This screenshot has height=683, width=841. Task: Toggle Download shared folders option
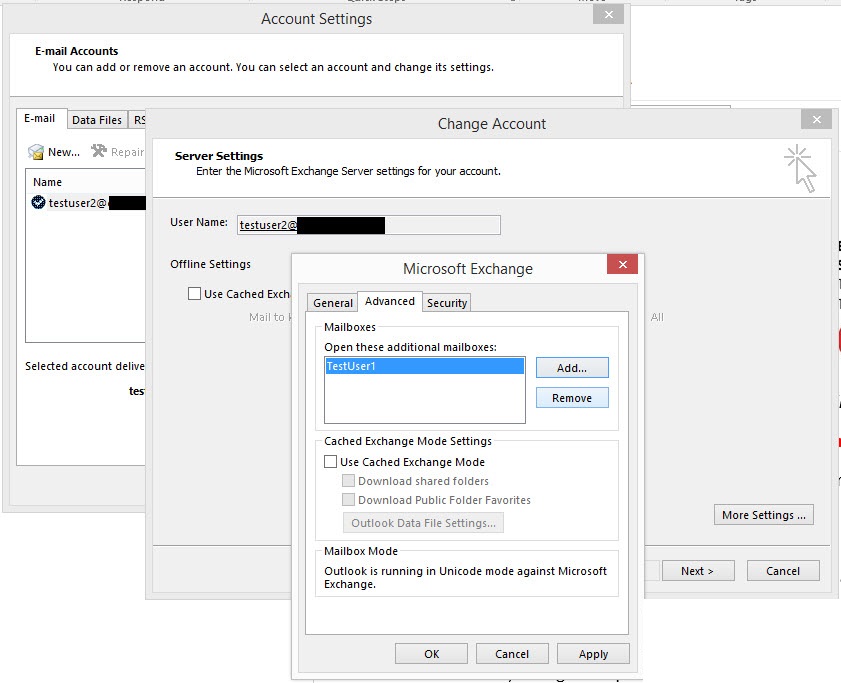349,480
